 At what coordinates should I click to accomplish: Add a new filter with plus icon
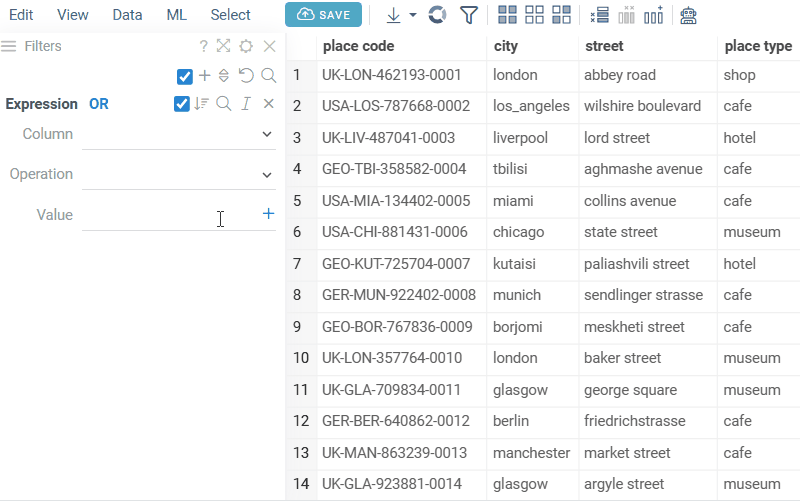coord(205,76)
